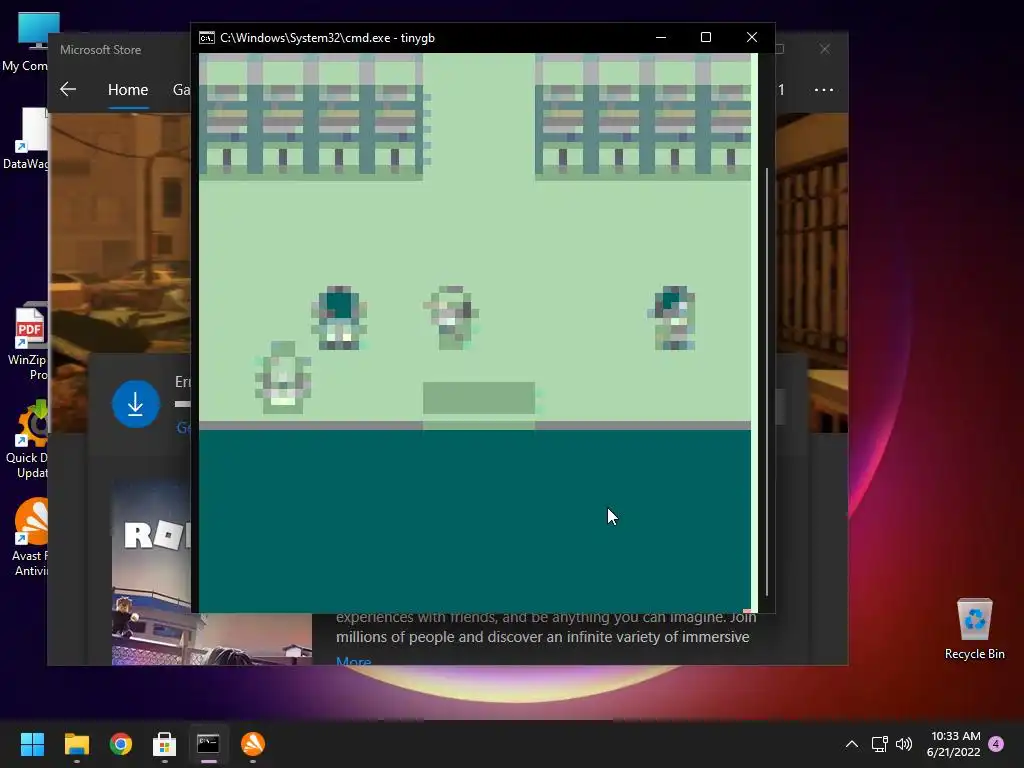Go back in Microsoft Store window
The height and width of the screenshot is (768, 1024).
pyautogui.click(x=68, y=89)
